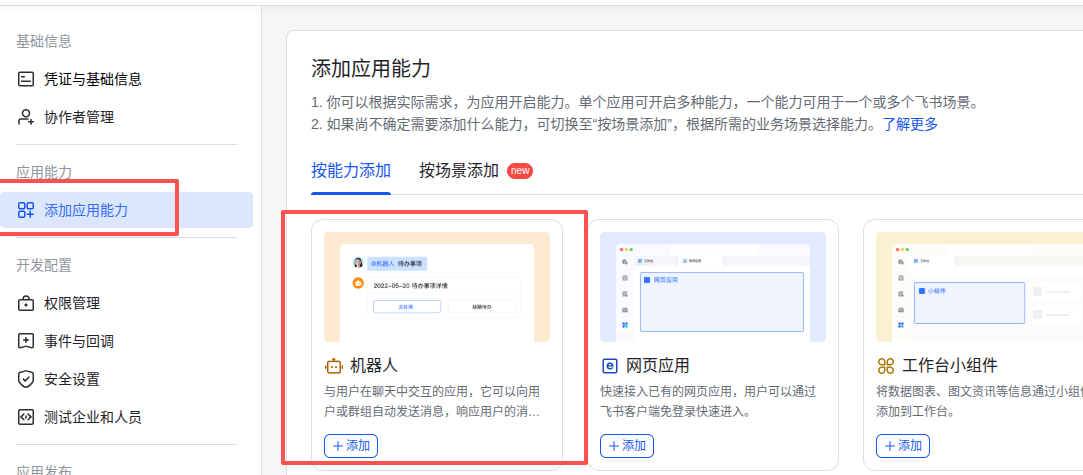Click the 添加应用能力 grid-plus icon
Screen dimensions: 1083x475
click(26, 211)
